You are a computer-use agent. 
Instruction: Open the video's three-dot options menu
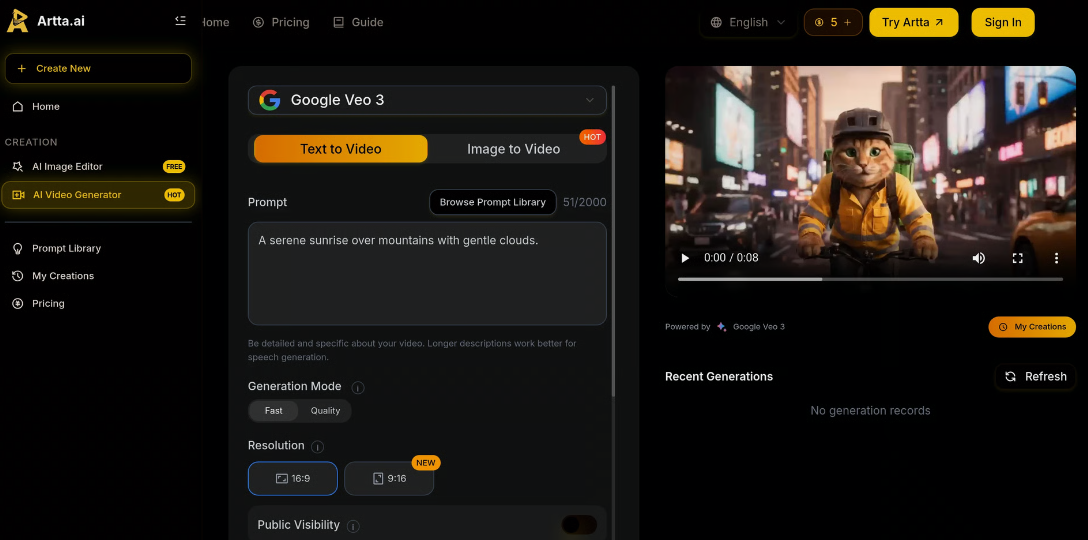(1056, 258)
